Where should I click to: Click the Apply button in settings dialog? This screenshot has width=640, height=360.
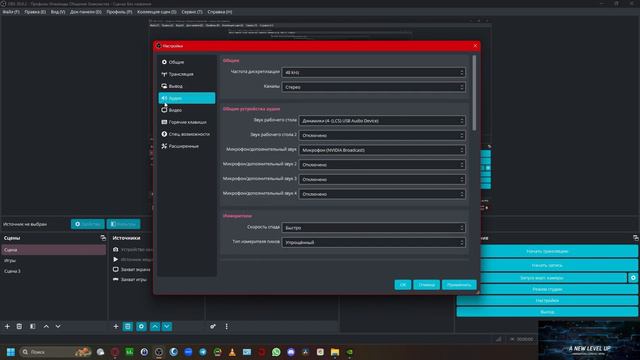[x=459, y=284]
